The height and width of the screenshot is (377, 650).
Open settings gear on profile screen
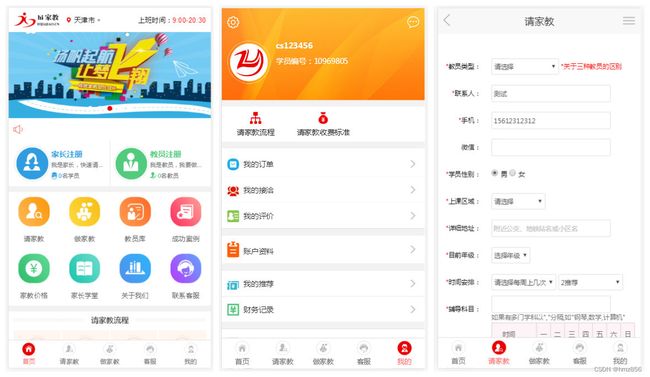pyautogui.click(x=233, y=22)
